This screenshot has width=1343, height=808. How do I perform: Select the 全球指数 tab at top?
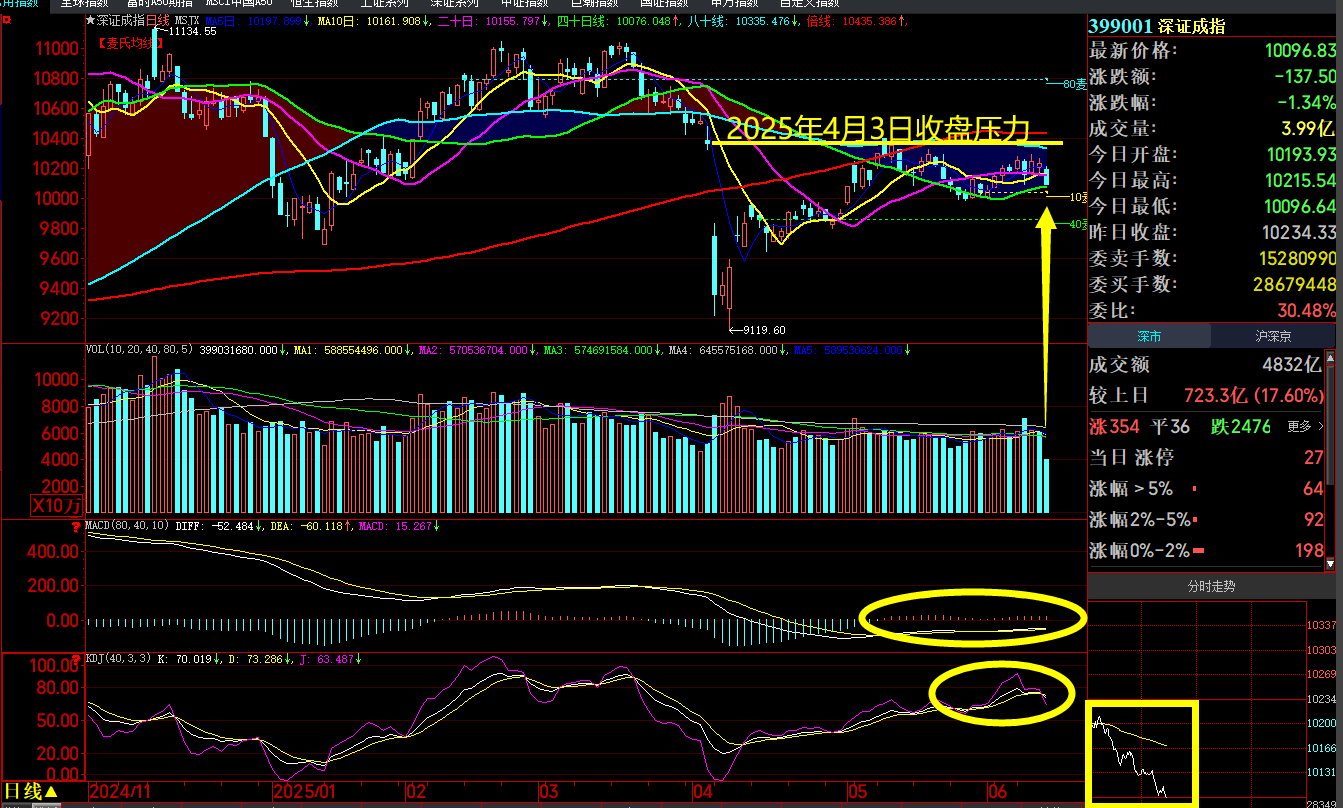coord(84,4)
